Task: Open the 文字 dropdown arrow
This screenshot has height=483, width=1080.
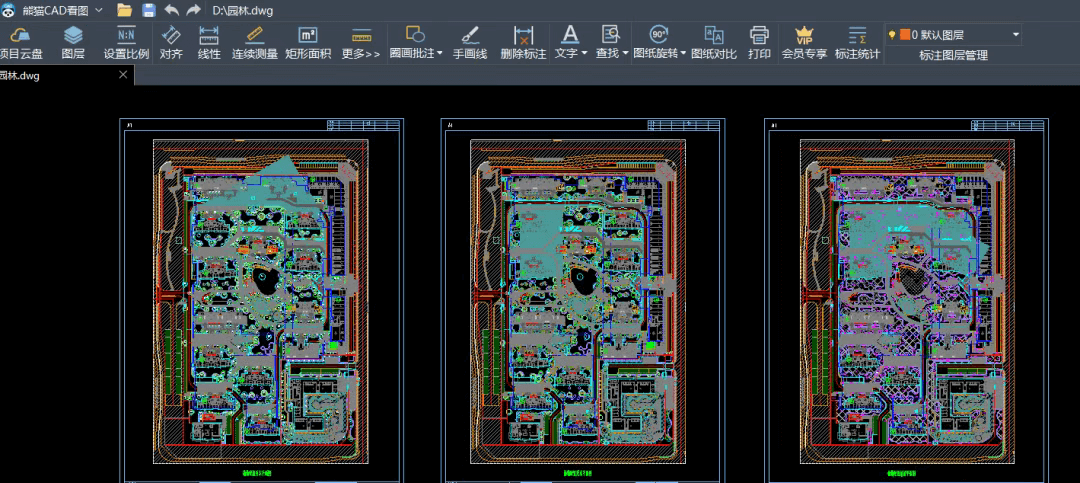Action: tap(584, 53)
